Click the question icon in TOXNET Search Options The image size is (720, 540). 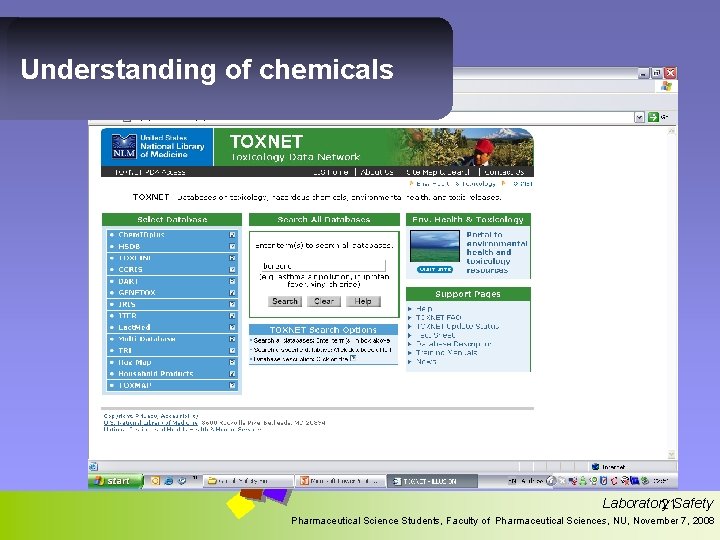(353, 358)
